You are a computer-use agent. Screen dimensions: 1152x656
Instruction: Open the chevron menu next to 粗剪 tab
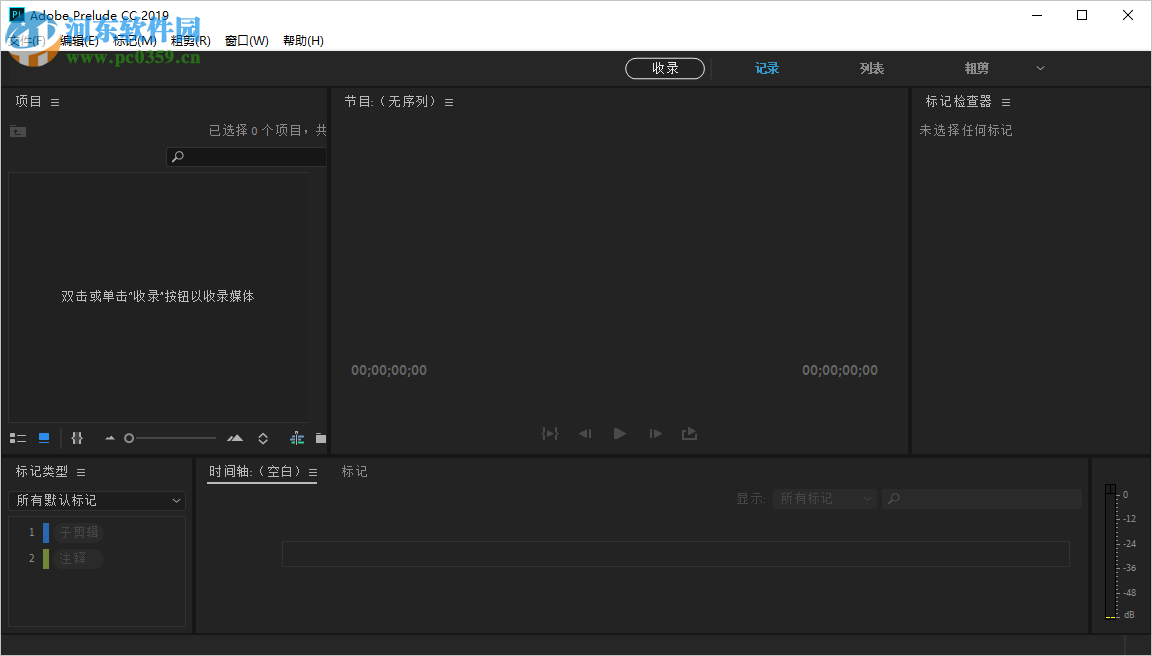(x=1040, y=68)
